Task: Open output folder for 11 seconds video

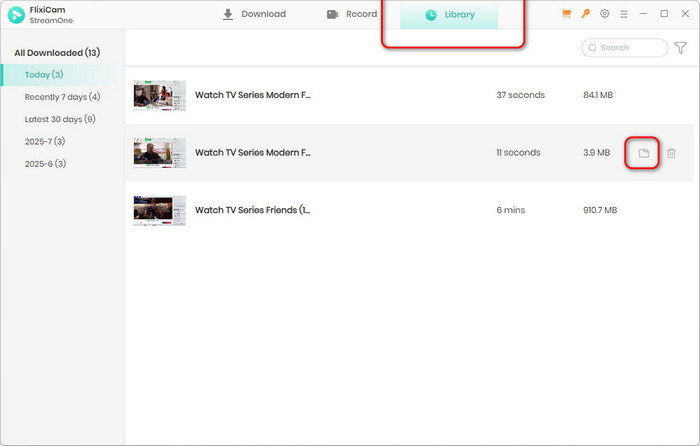Action: pos(643,153)
